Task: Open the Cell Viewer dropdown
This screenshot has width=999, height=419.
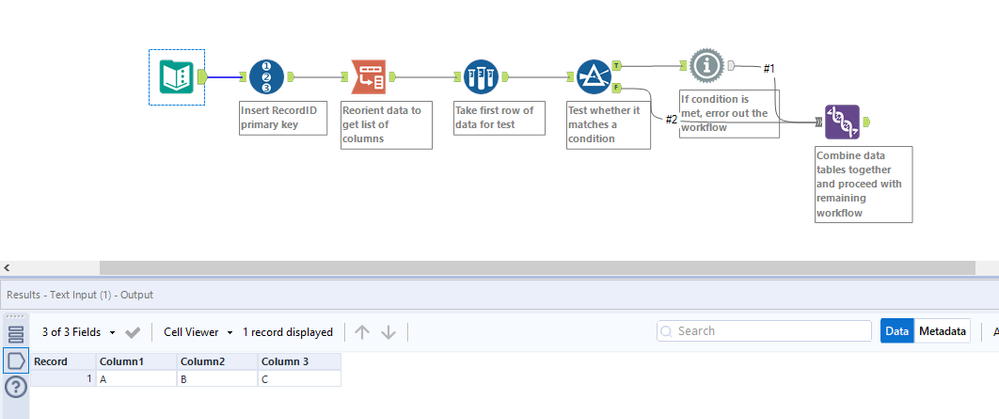Action: [198, 332]
